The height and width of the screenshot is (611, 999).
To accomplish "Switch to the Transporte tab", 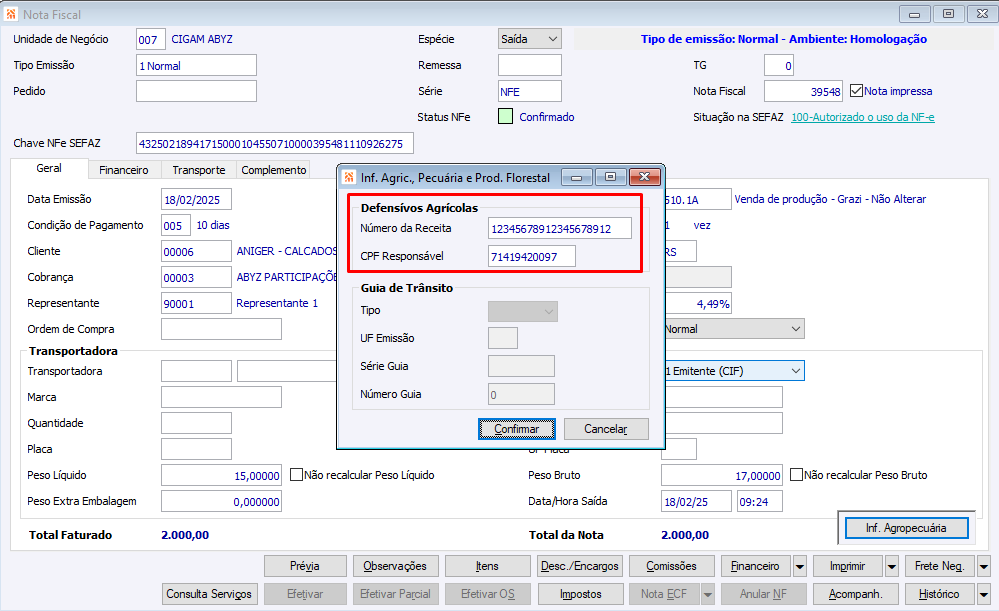I will point(199,170).
